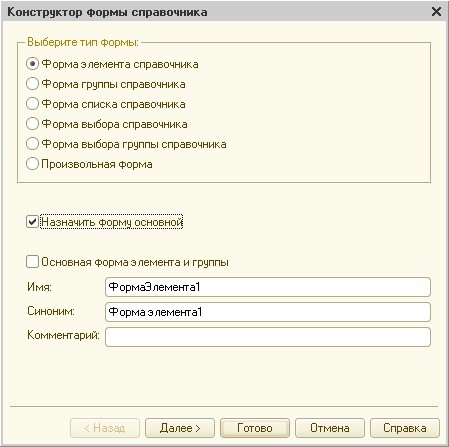Open help with 'Справка' button
449x447 pixels.
click(405, 428)
